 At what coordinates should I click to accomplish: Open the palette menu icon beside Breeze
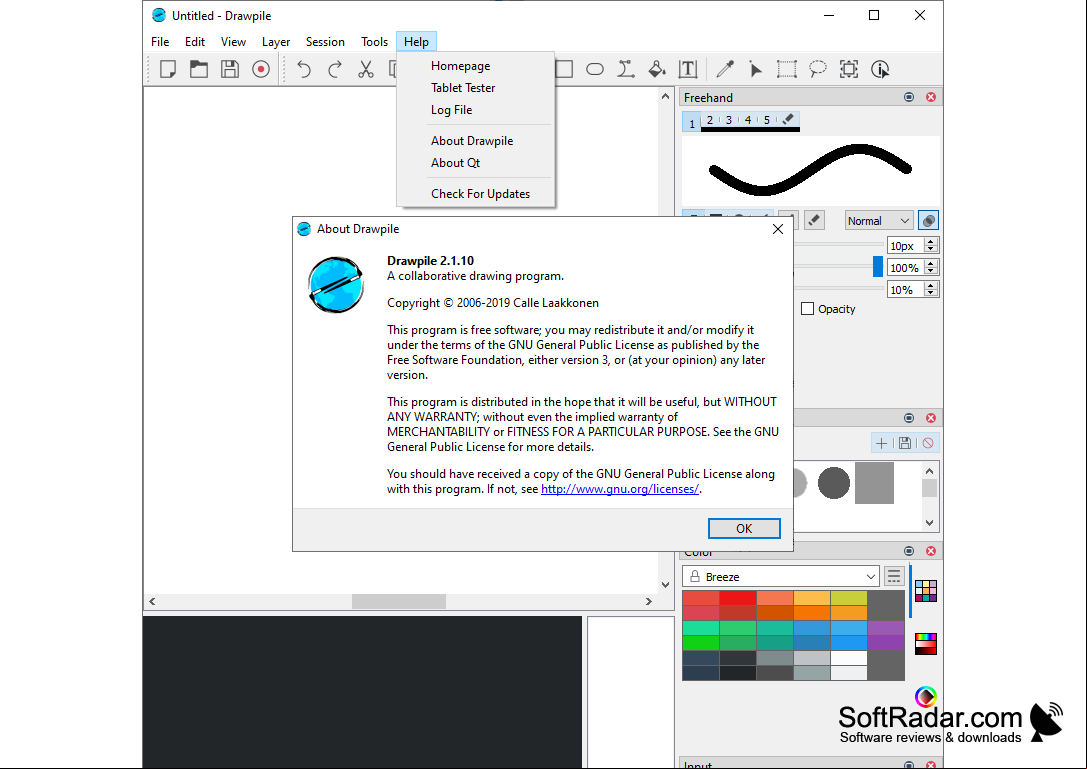pyautogui.click(x=894, y=576)
